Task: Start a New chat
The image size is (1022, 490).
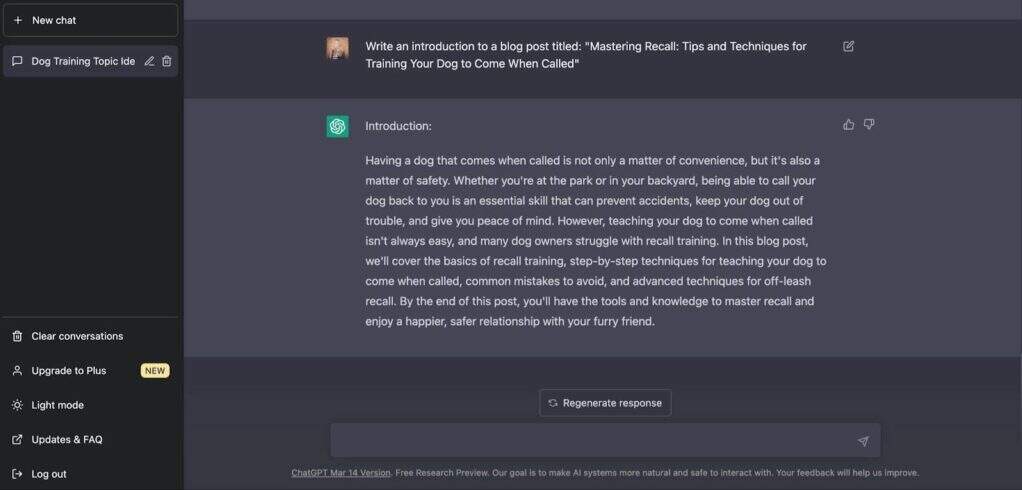Action: pyautogui.click(x=90, y=20)
